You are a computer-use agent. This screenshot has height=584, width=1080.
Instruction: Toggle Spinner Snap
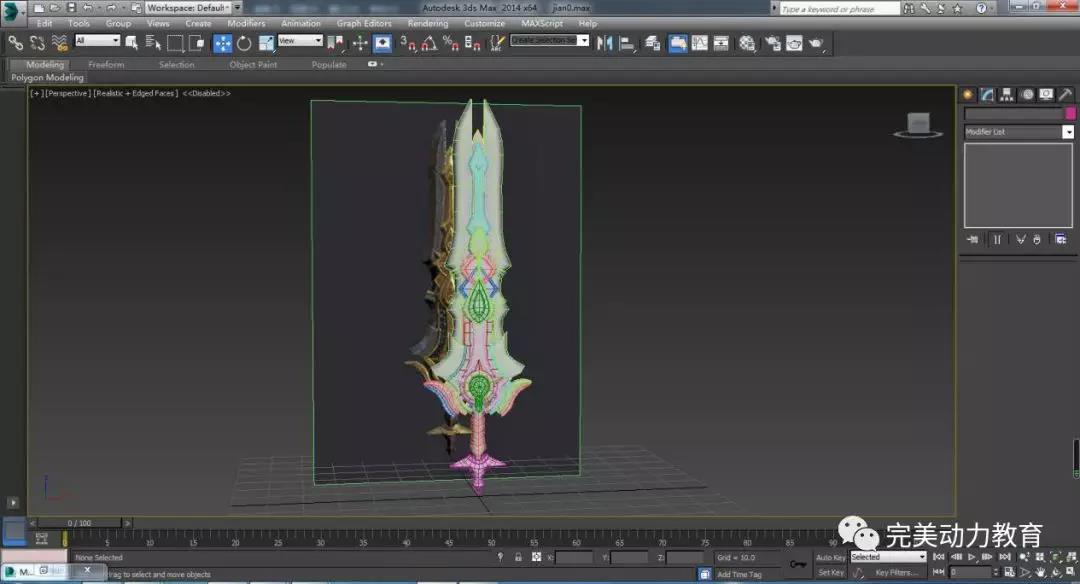(x=472, y=43)
